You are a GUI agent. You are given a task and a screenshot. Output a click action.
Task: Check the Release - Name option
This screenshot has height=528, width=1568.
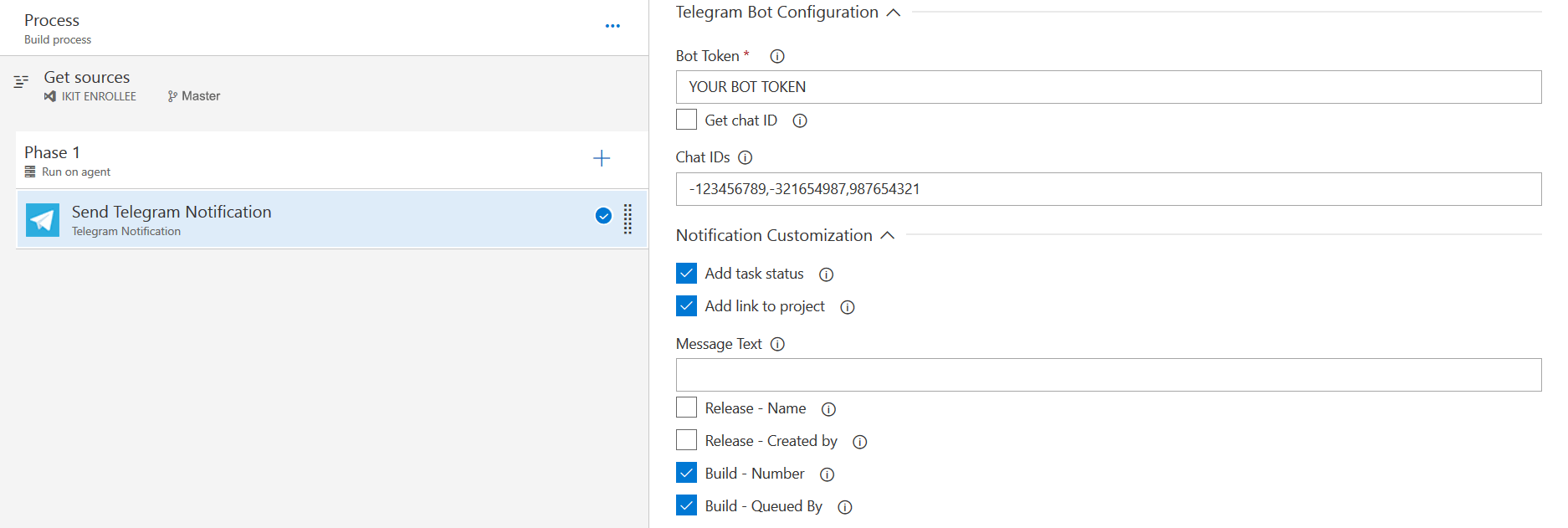[x=686, y=408]
